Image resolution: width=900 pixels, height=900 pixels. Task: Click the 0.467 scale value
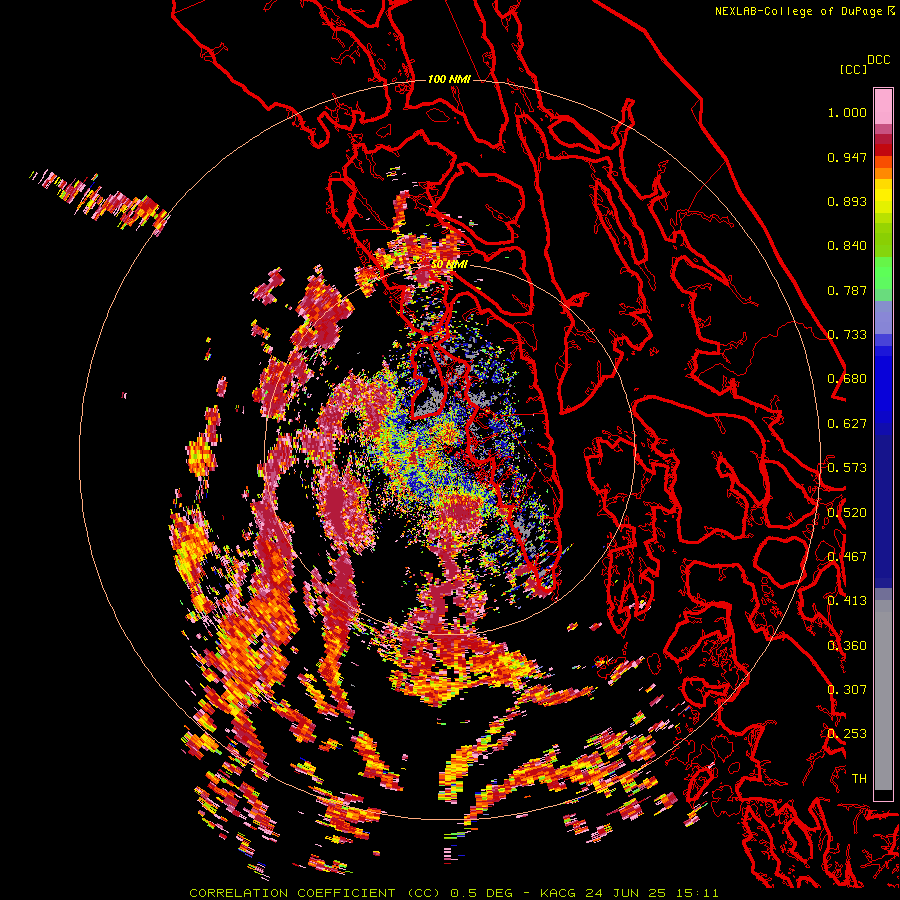coord(847,557)
